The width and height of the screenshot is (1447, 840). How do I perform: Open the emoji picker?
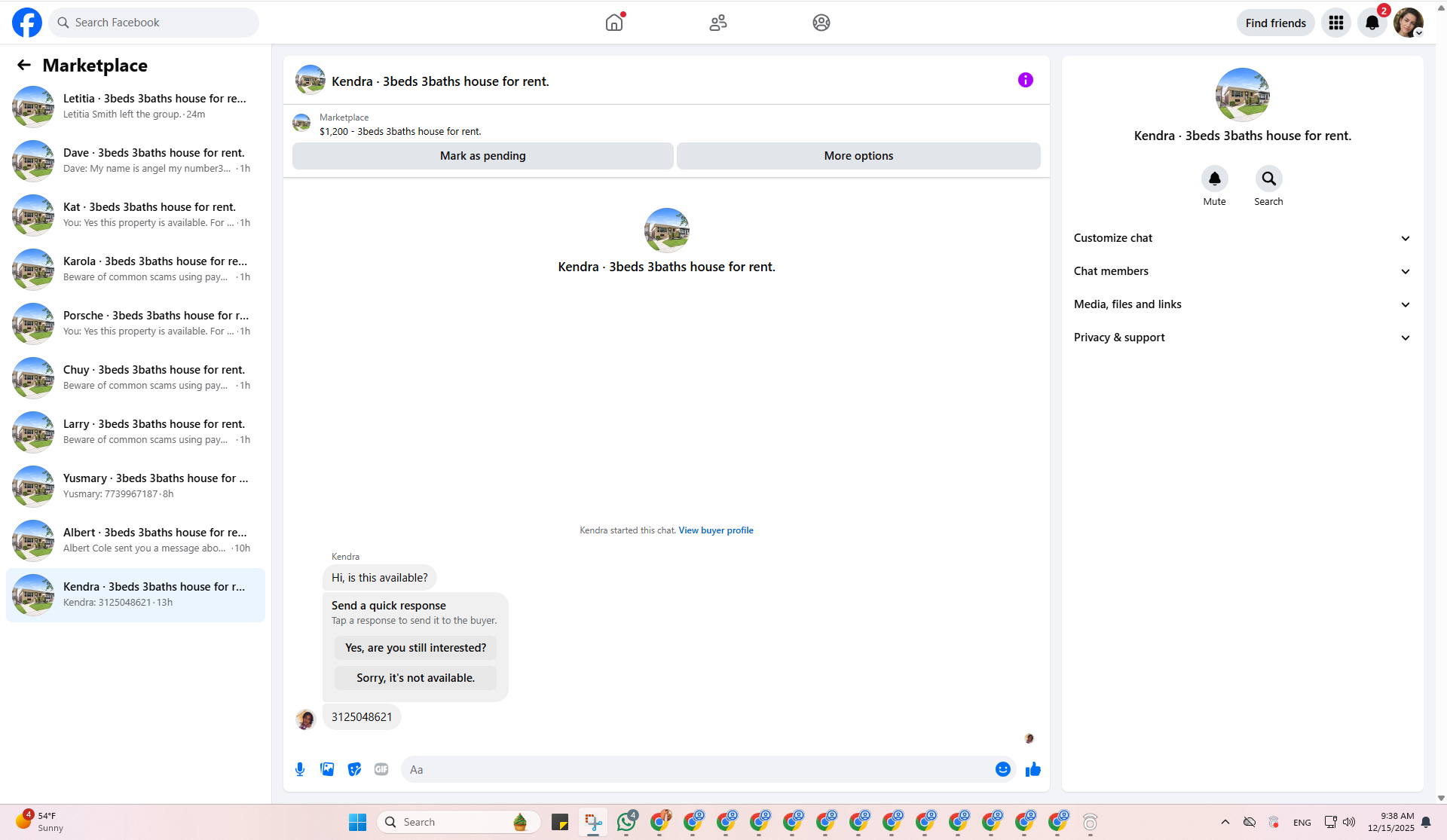(x=1003, y=769)
